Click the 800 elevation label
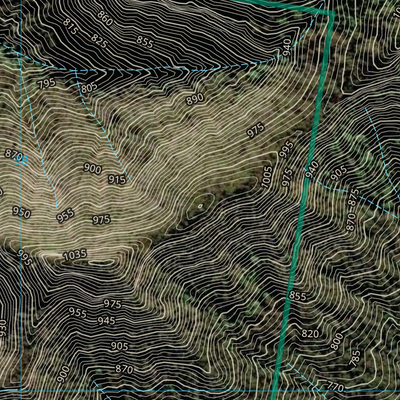Image resolution: width=400 pixels, height=400 pixels. tap(337, 341)
